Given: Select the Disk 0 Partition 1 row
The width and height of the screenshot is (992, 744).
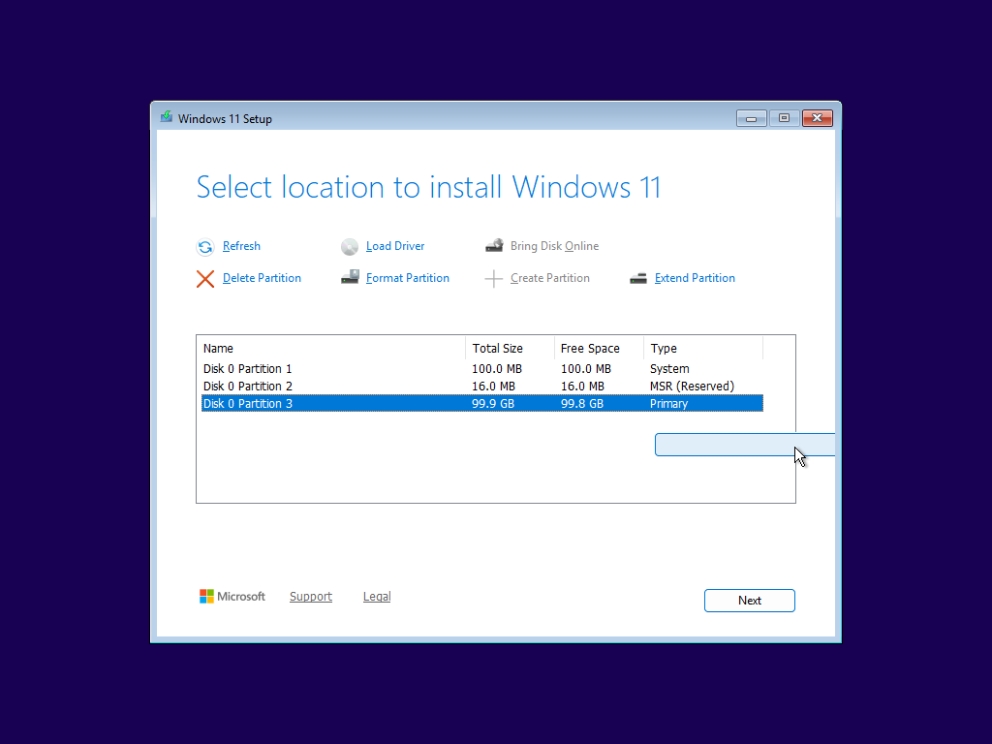Looking at the screenshot, I should click(x=482, y=369).
